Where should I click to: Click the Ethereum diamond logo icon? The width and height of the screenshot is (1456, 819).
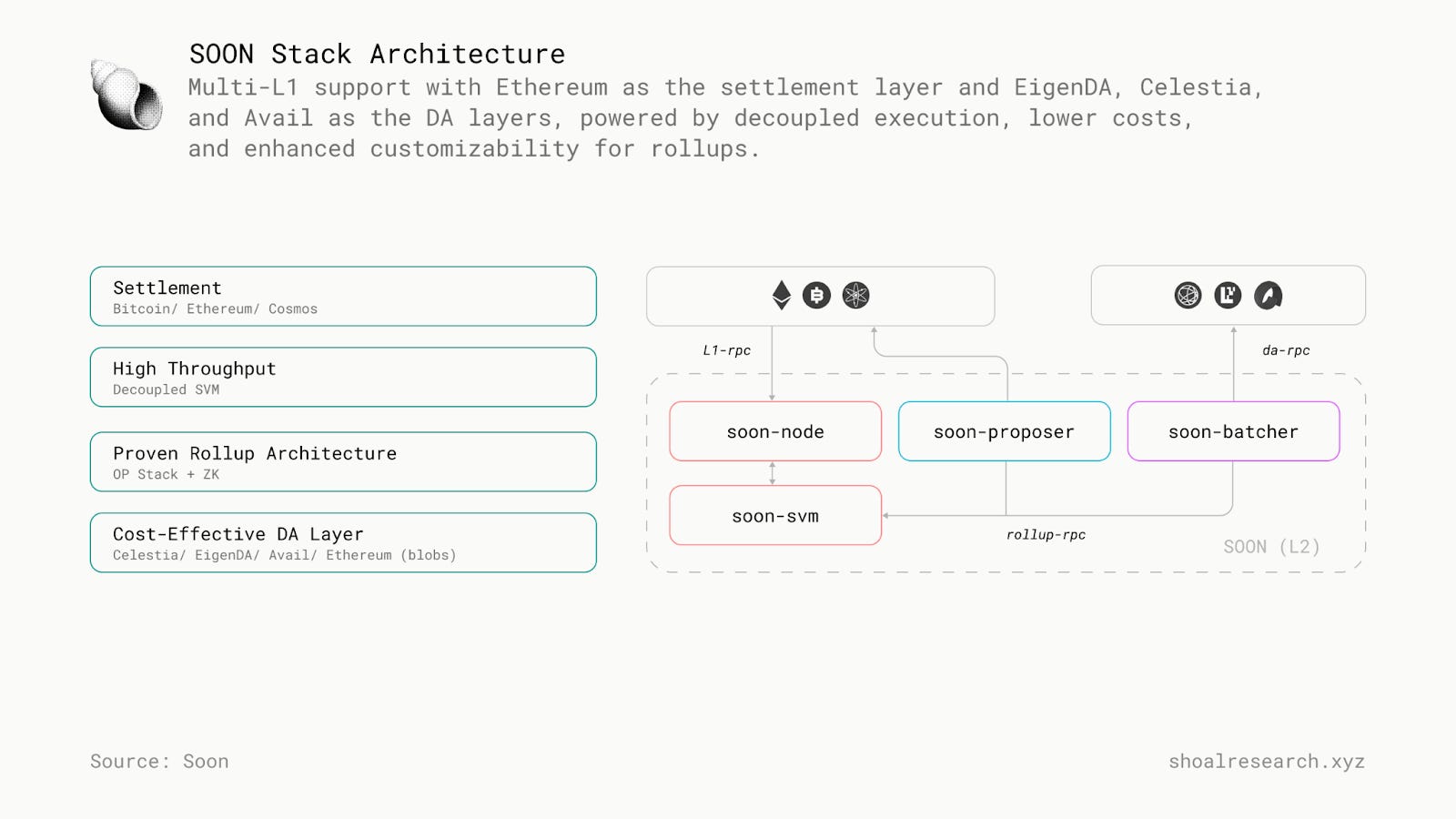coord(782,295)
